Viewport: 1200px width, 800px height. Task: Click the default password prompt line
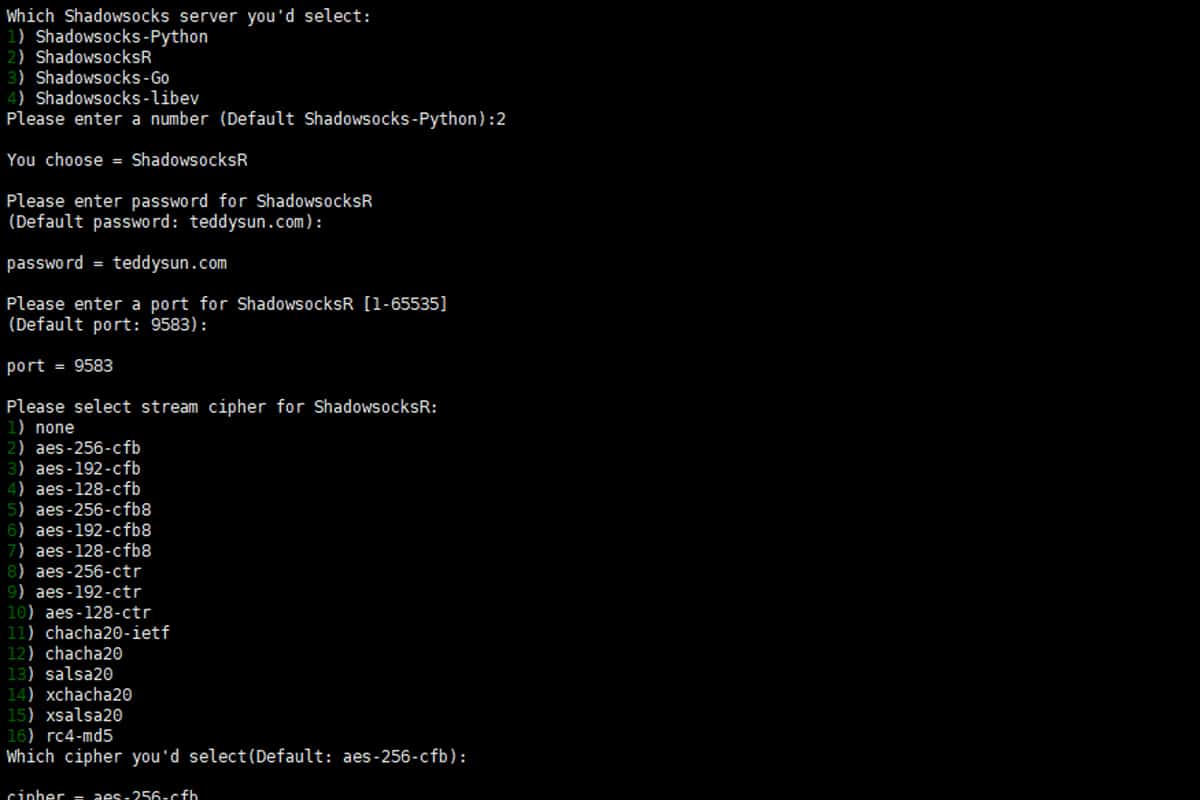[x=165, y=222]
